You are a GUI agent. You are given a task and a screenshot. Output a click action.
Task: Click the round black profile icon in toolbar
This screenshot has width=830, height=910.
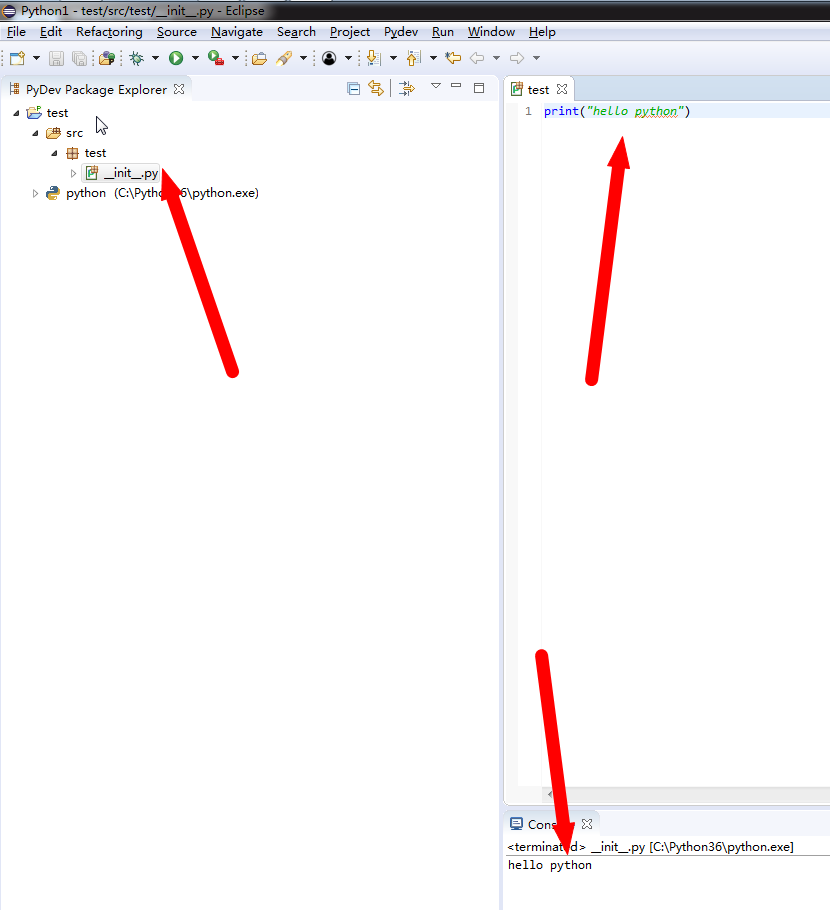[x=329, y=58]
